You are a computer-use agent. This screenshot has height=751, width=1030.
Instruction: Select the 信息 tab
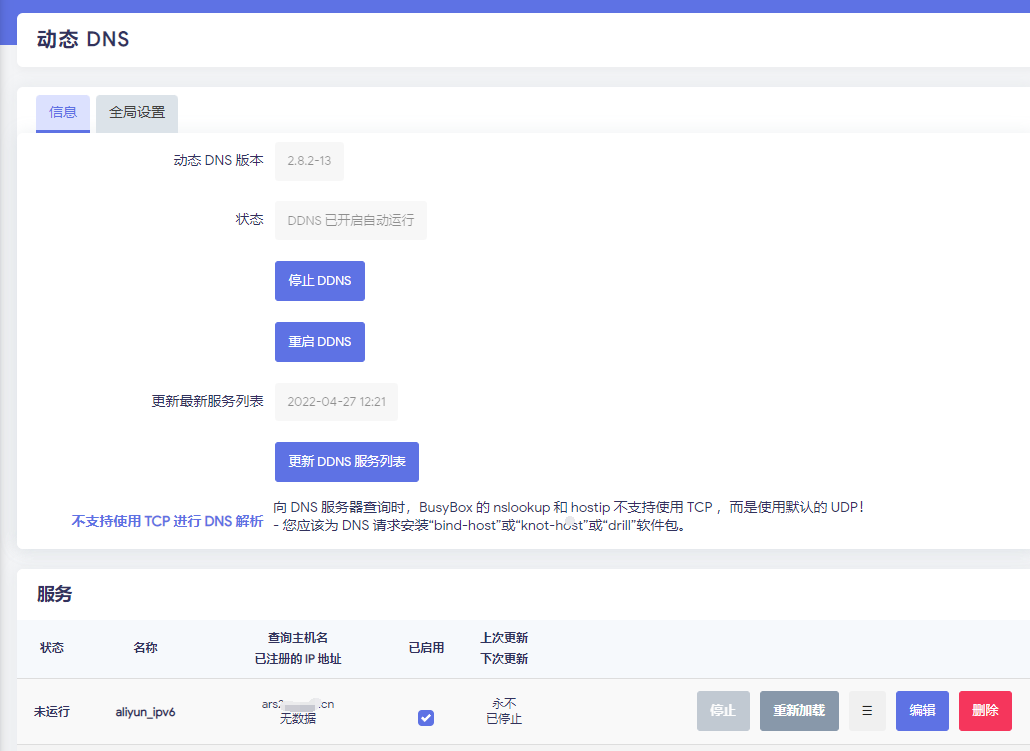click(x=63, y=113)
